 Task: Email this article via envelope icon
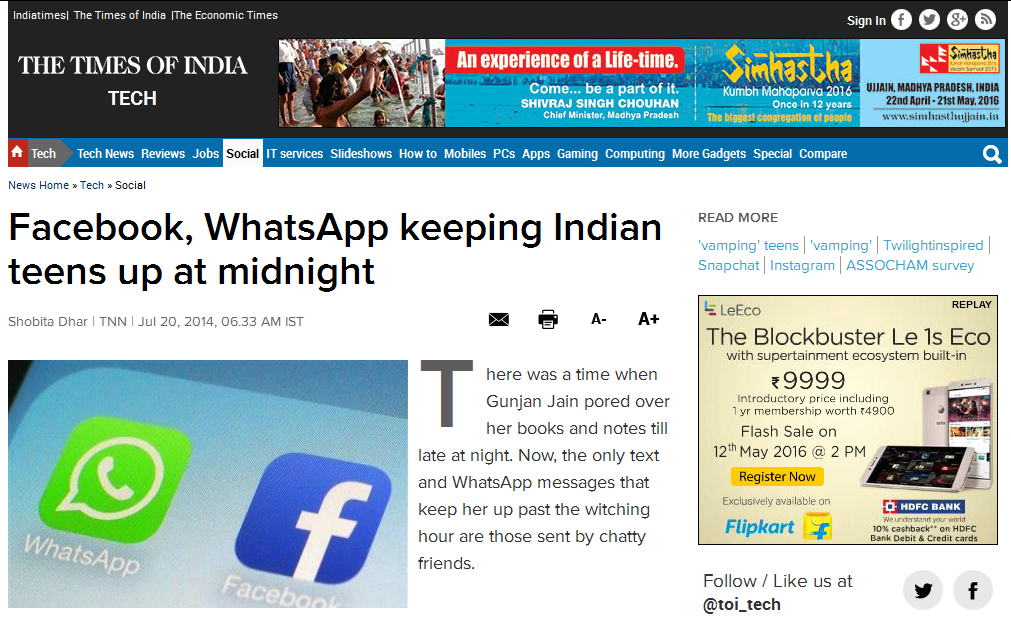click(498, 319)
